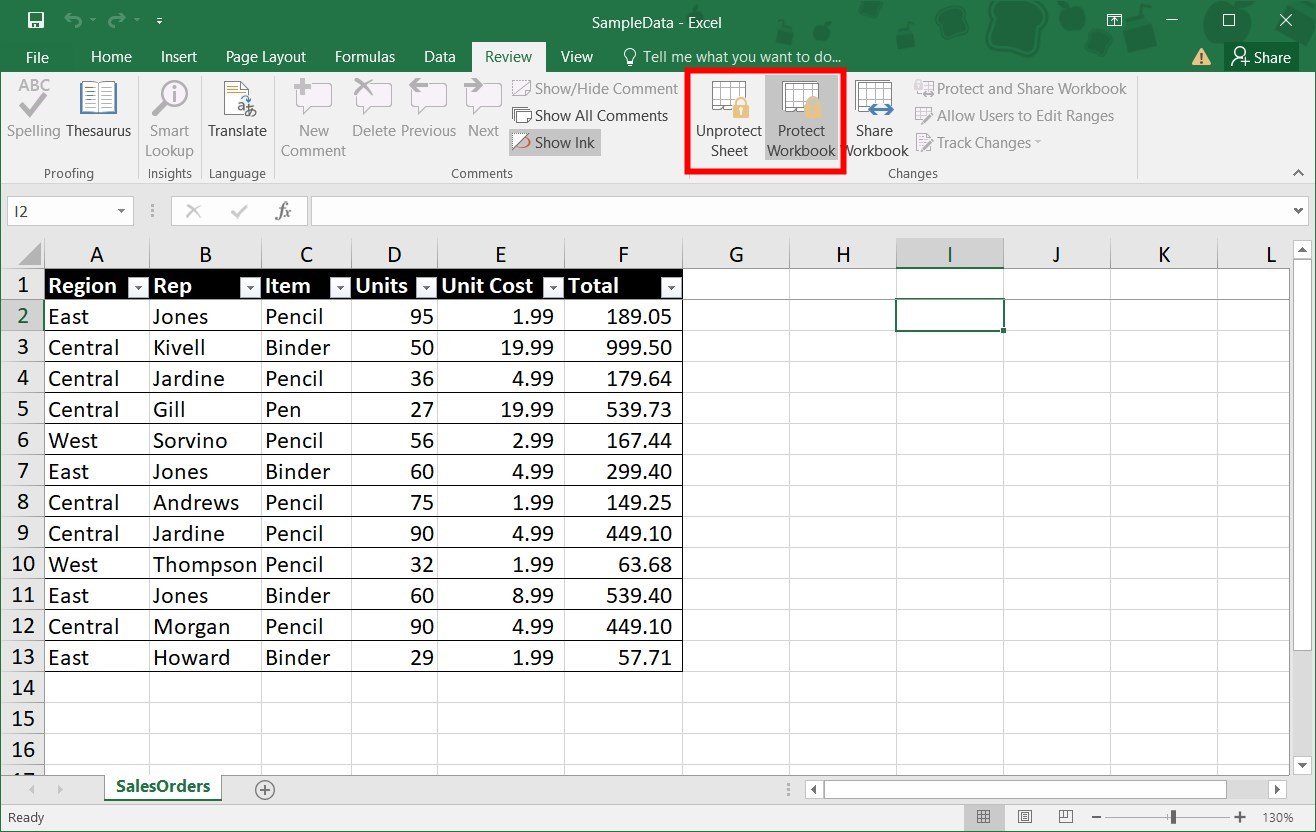Click Show/Hide Comment
Viewport: 1316px width, 832px height.
[x=595, y=88]
